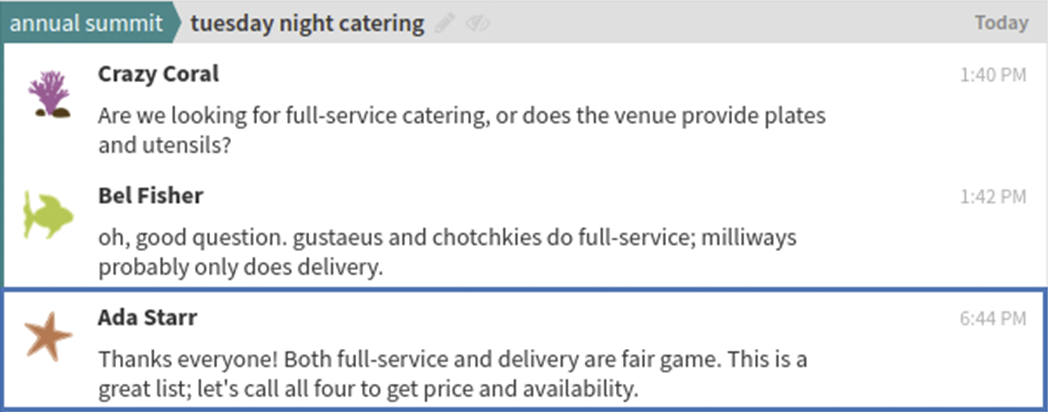The image size is (1048, 412).
Task: Click Bel Fisher's green fish avatar
Action: 48,214
